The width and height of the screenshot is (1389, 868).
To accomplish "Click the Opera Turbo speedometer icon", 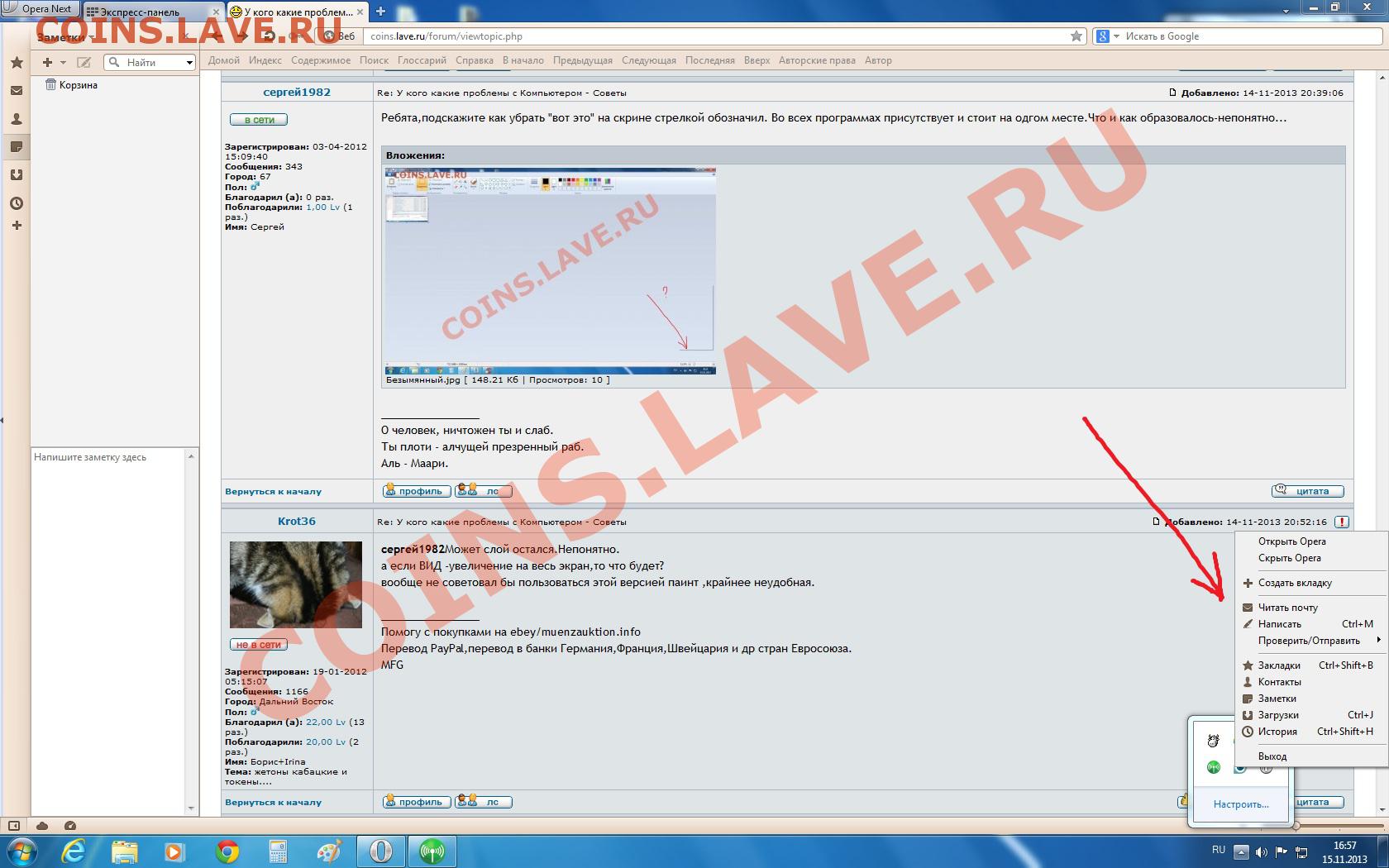I will point(70,825).
